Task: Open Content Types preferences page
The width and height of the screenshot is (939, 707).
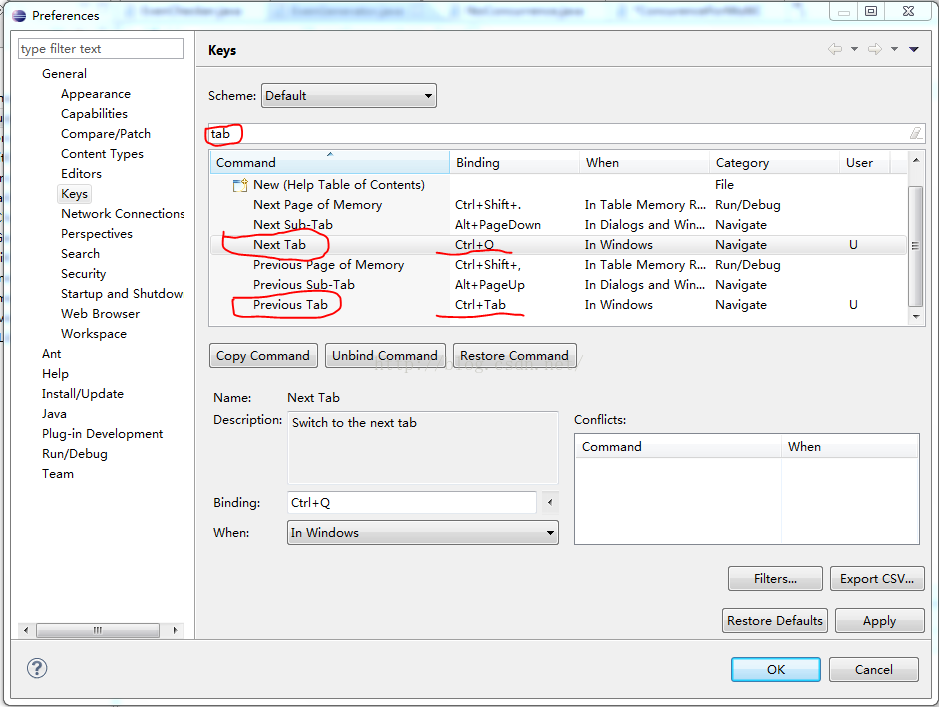Action: pos(102,154)
